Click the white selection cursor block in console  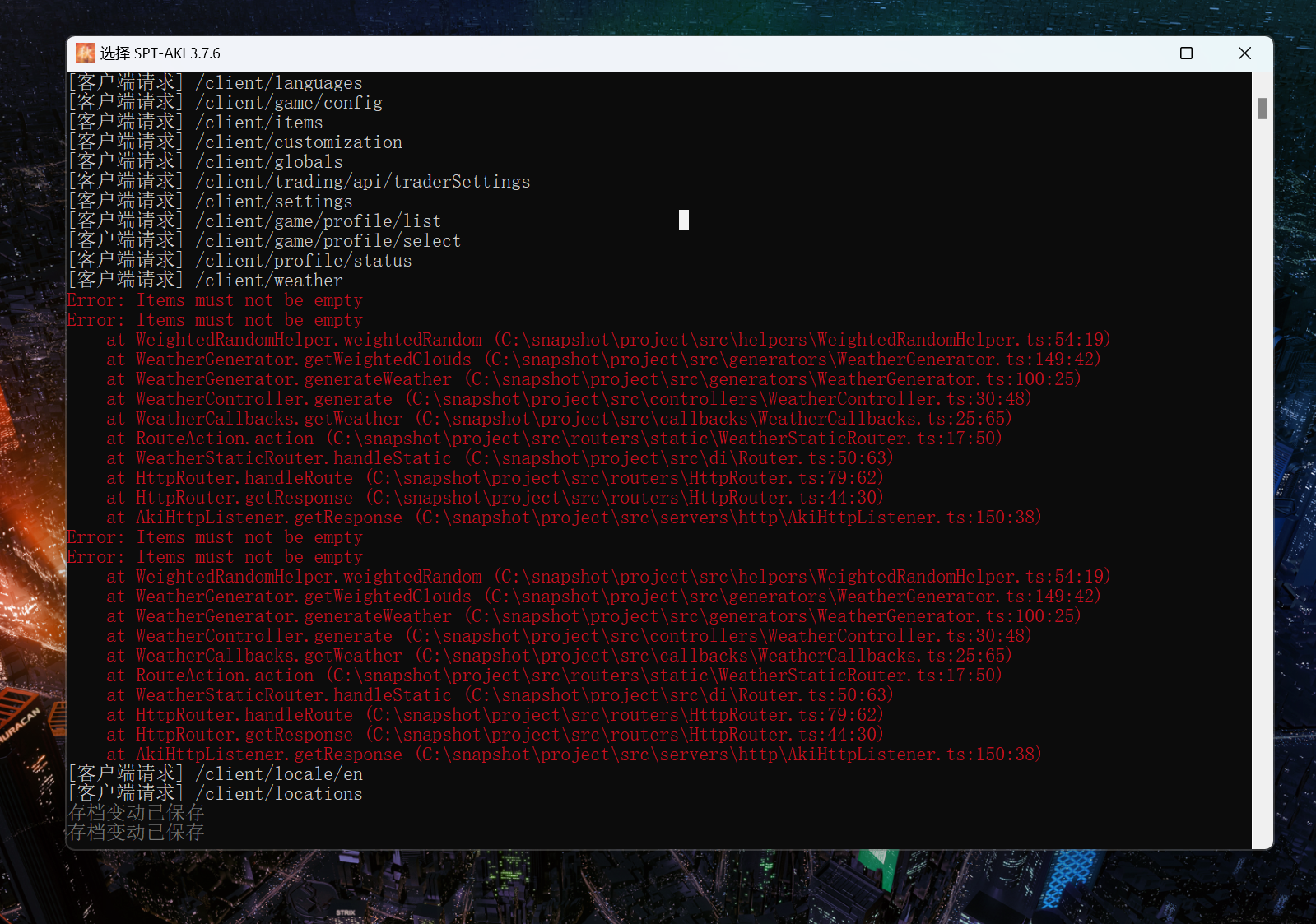pos(683,220)
